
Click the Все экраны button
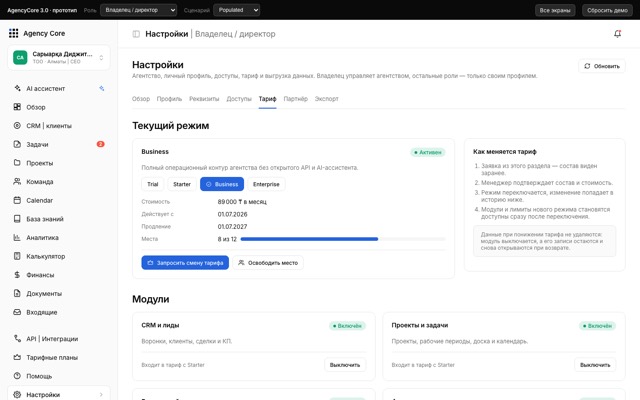click(x=555, y=10)
